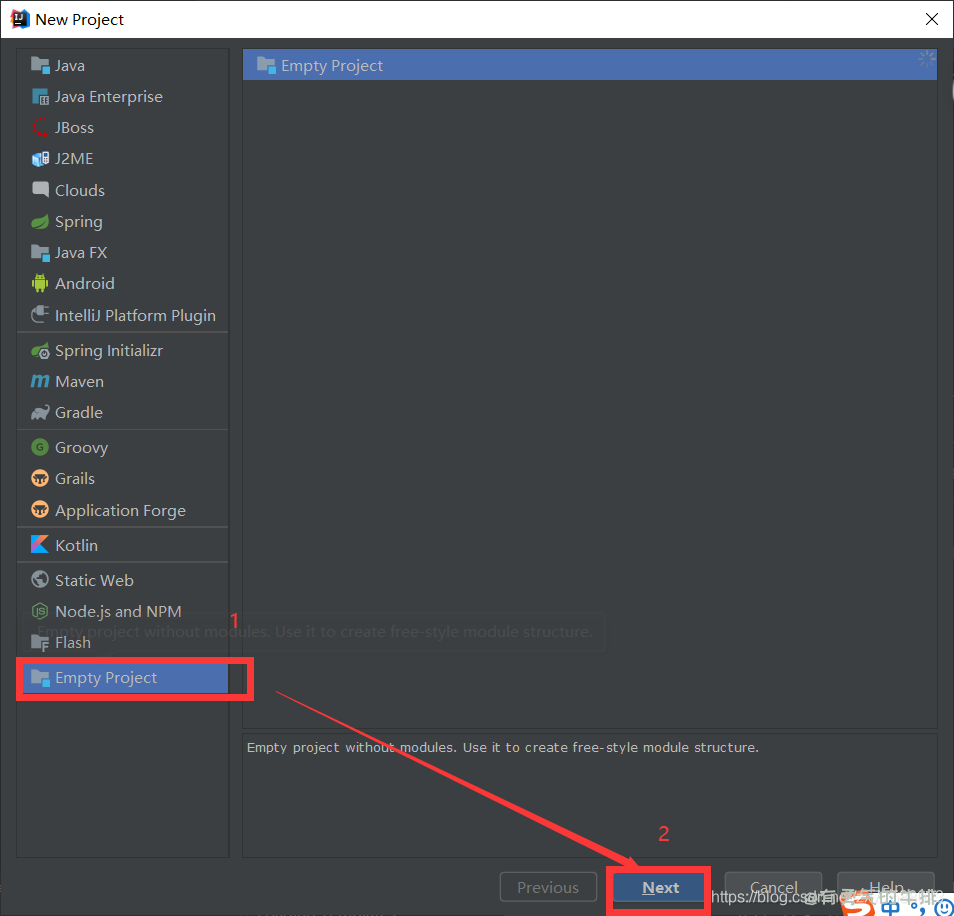
Task: Select Empty Project in the left list
Action: 106,678
